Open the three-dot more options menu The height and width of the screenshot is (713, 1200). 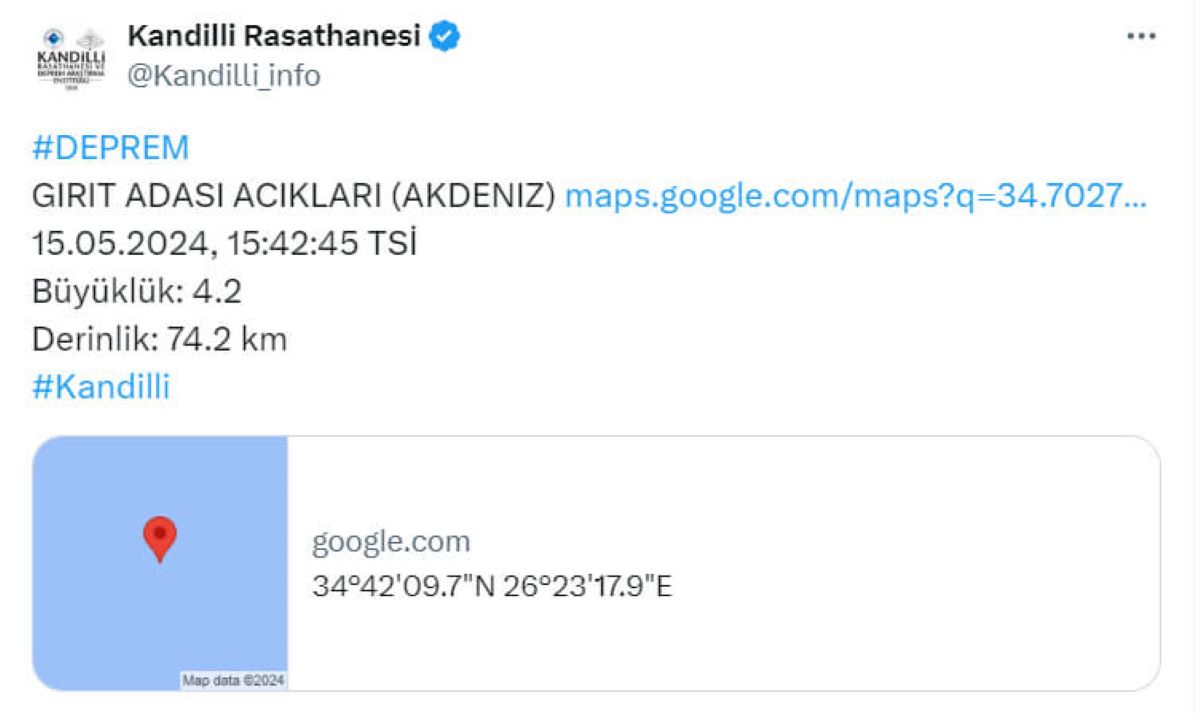(1141, 37)
